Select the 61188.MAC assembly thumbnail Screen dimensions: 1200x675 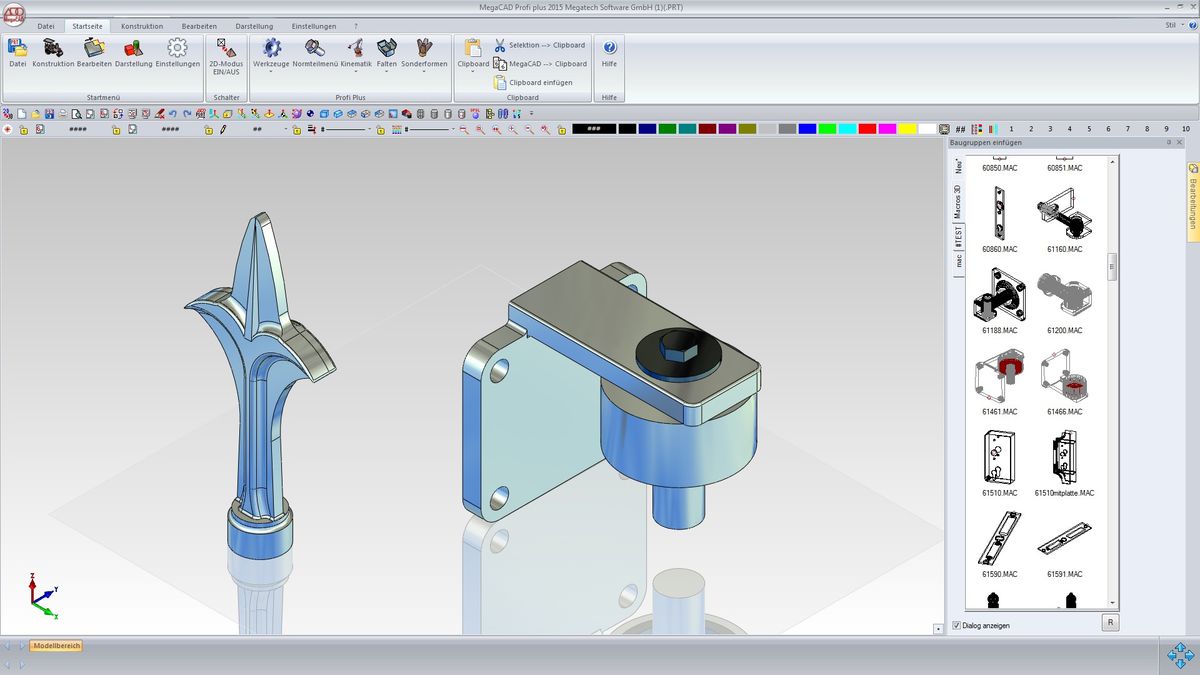[999, 295]
